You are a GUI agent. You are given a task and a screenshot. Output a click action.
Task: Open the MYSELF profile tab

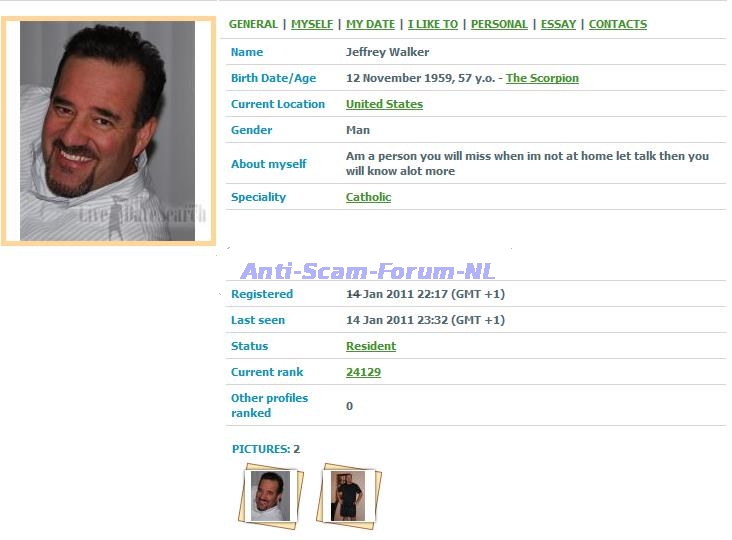point(312,24)
